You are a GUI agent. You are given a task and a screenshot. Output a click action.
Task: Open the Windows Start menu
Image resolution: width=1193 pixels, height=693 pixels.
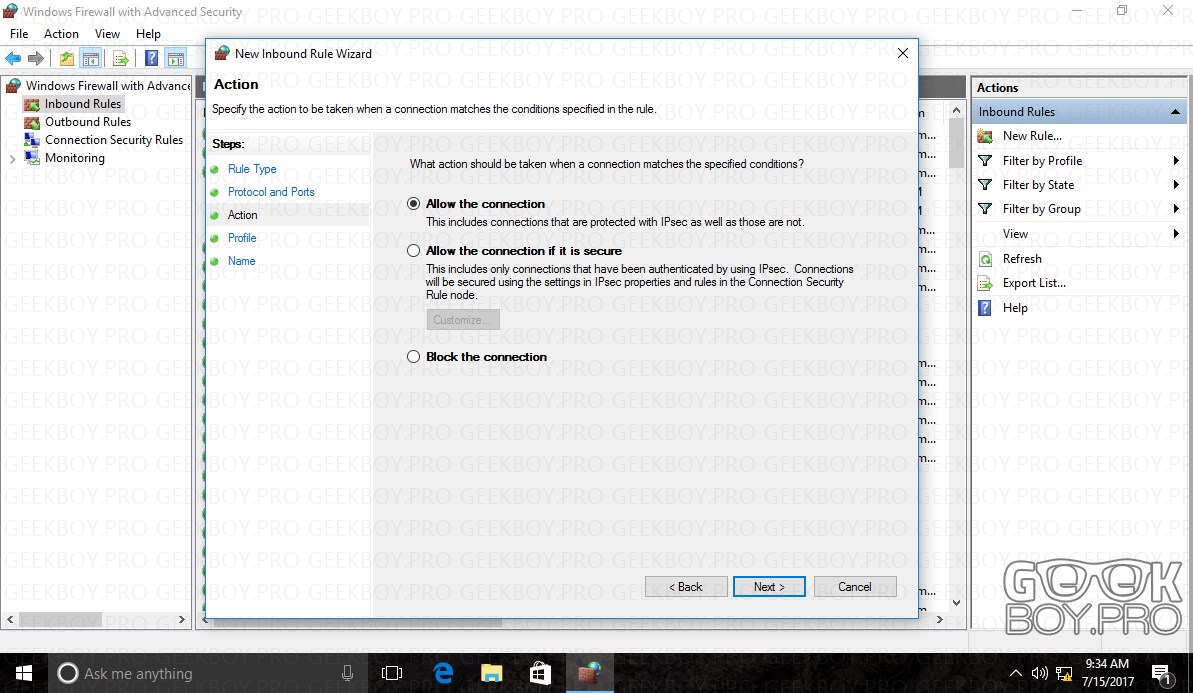(24, 673)
